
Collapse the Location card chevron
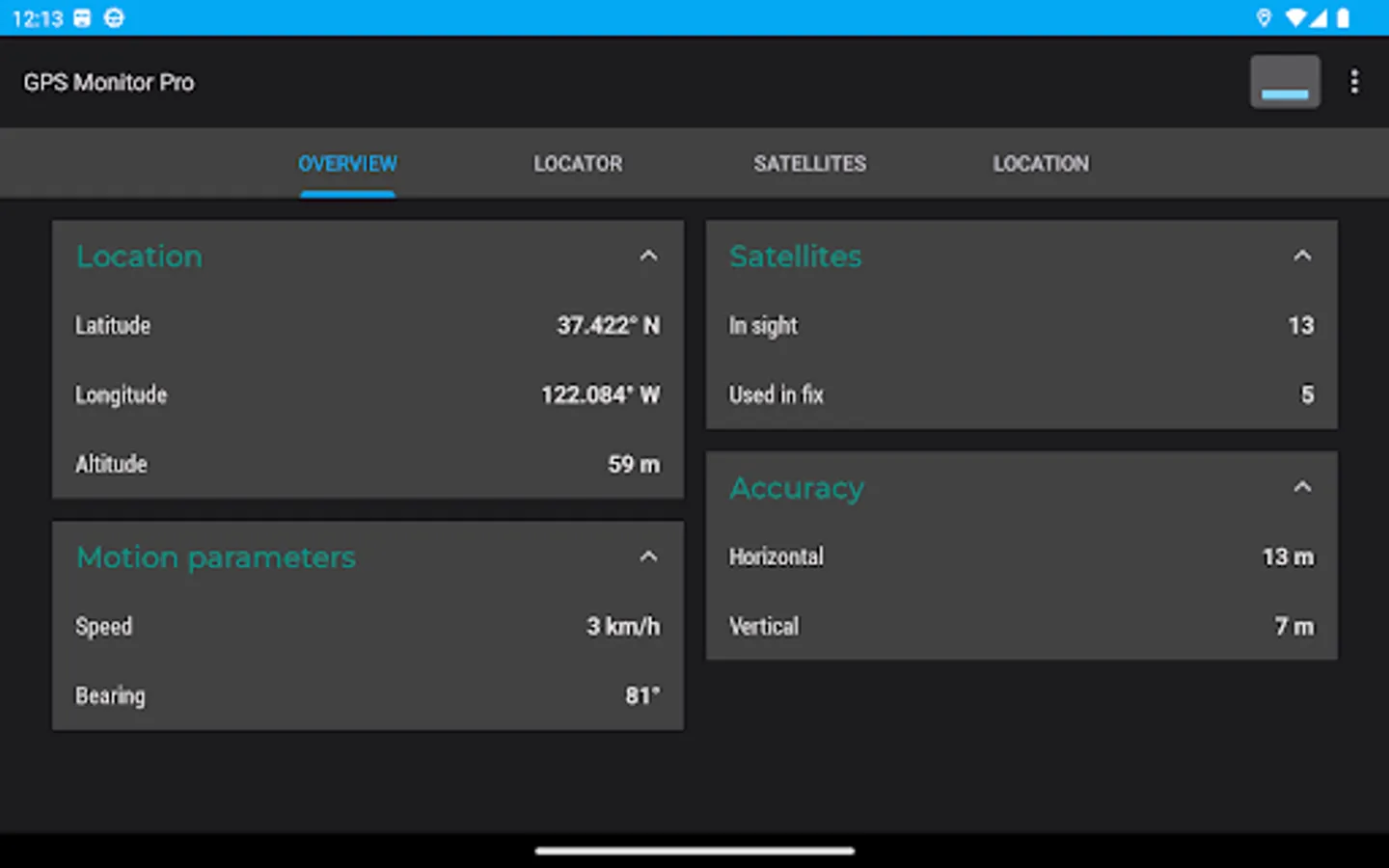tap(648, 257)
